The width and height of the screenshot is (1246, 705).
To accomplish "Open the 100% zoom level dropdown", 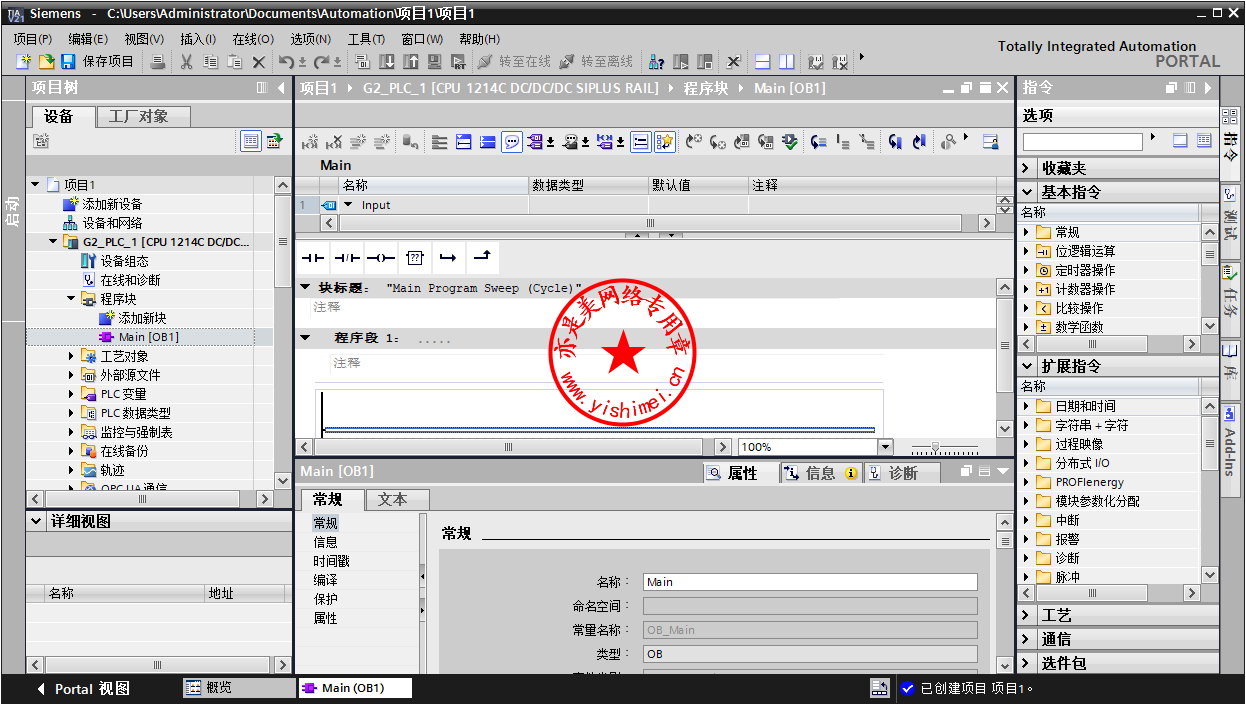I will [x=885, y=447].
